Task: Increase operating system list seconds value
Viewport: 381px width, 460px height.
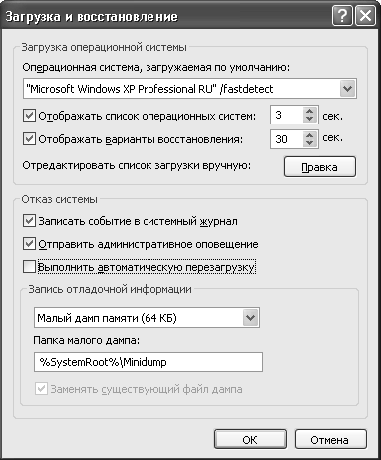Action: pyautogui.click(x=310, y=111)
